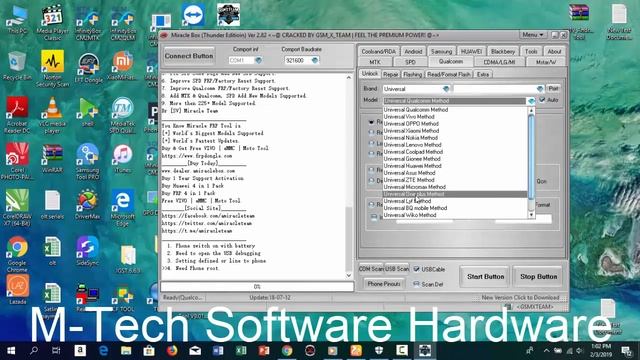Choose Universal Nokia Method
This screenshot has height=360, width=640.
[x=411, y=138]
